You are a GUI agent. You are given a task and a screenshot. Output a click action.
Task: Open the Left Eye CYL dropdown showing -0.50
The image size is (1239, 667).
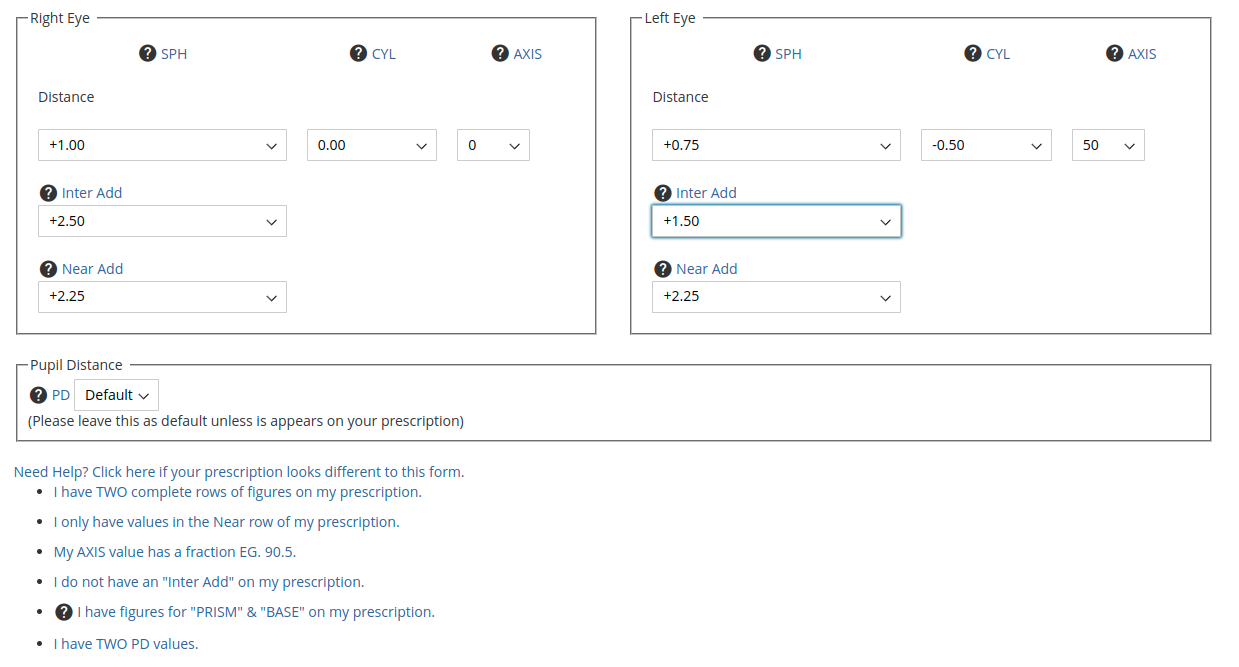(x=986, y=145)
